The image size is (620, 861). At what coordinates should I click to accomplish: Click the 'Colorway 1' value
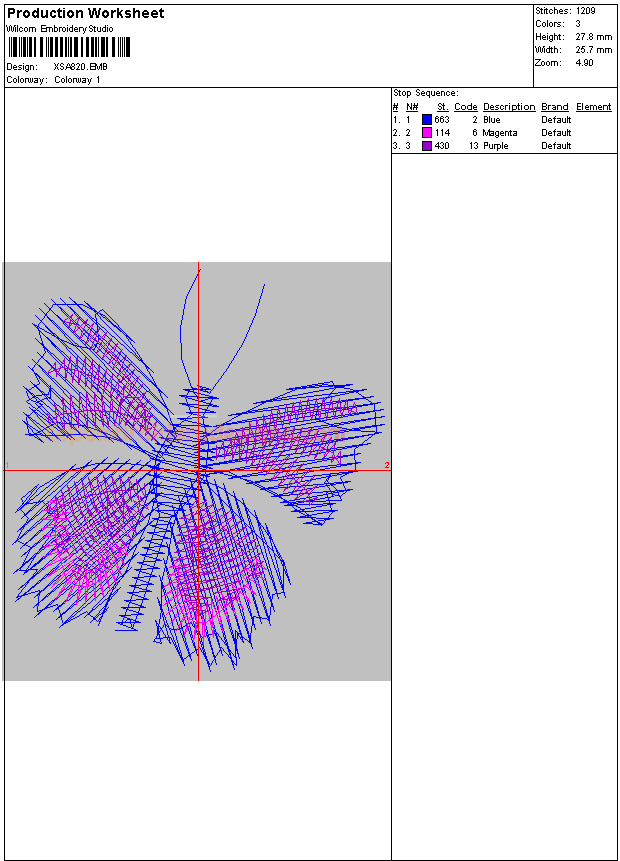click(x=77, y=80)
